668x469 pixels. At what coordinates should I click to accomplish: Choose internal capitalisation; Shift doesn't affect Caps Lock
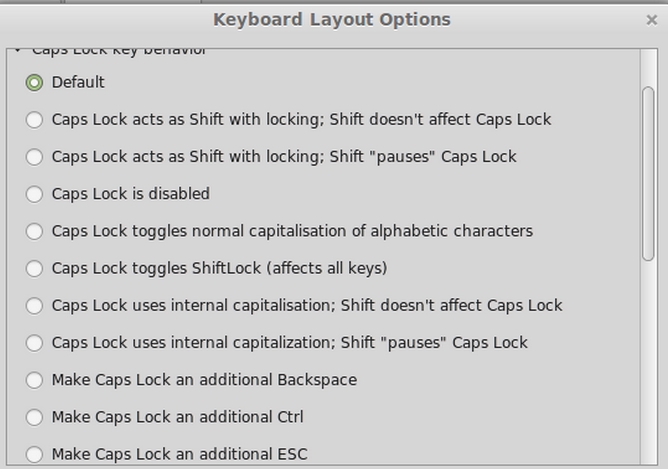point(35,306)
